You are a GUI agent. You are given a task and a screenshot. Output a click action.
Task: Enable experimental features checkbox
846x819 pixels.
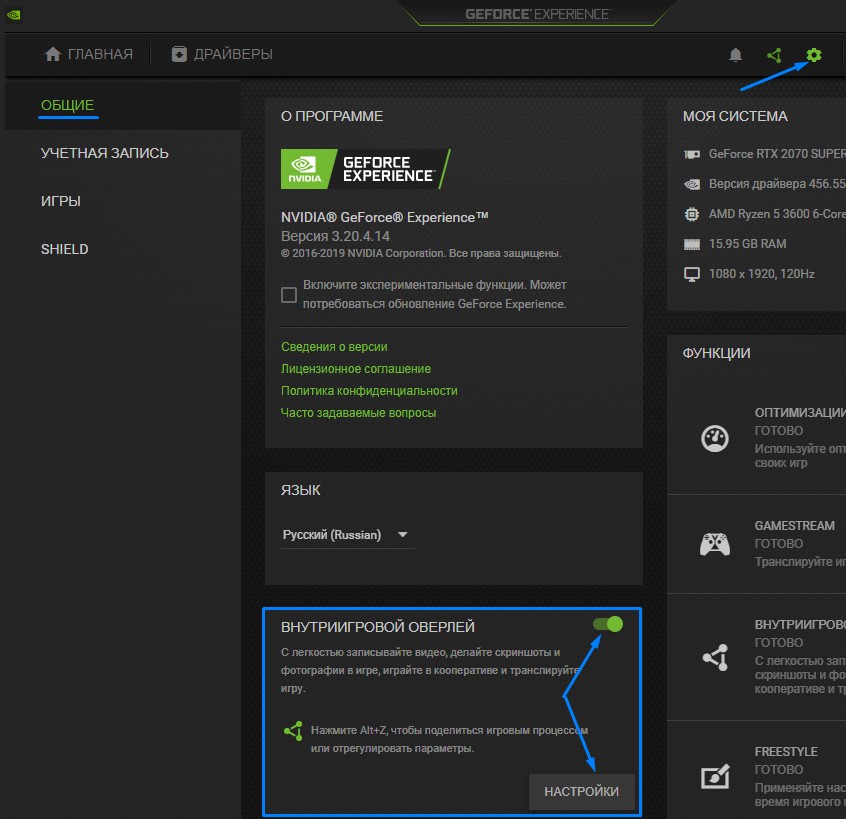(289, 295)
